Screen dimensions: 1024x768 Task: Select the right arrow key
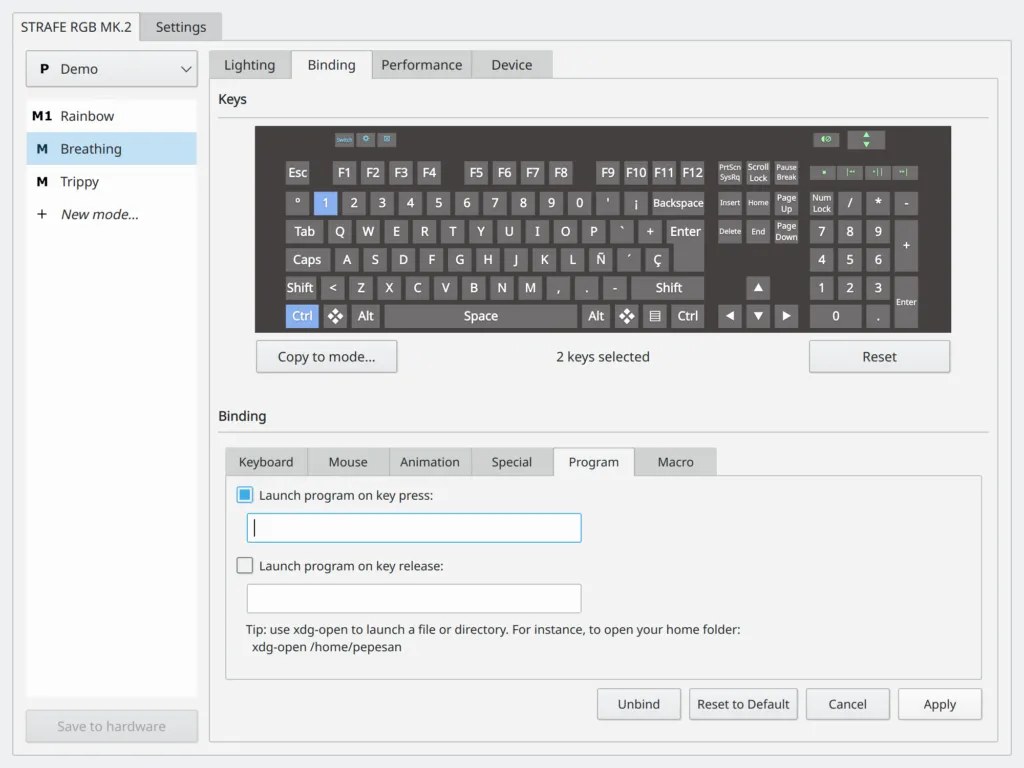(x=787, y=316)
